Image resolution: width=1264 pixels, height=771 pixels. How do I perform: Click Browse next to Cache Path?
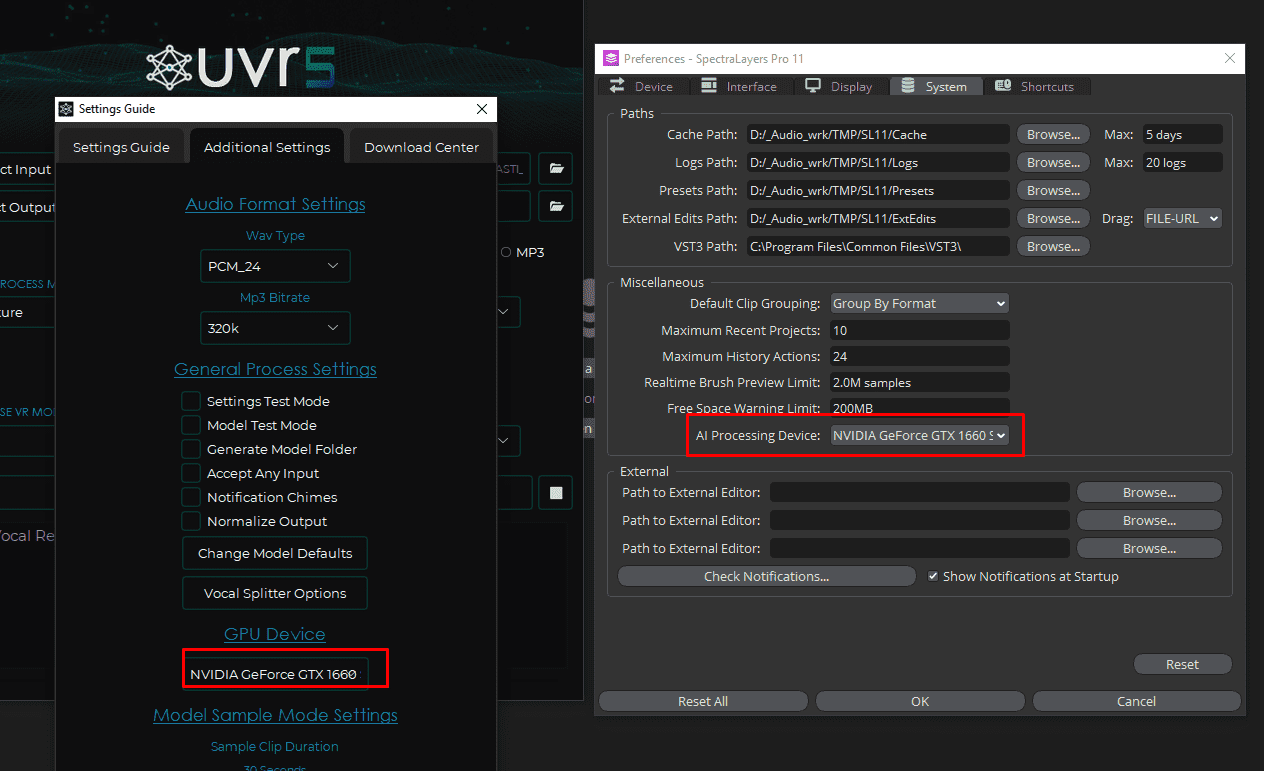pyautogui.click(x=1053, y=134)
